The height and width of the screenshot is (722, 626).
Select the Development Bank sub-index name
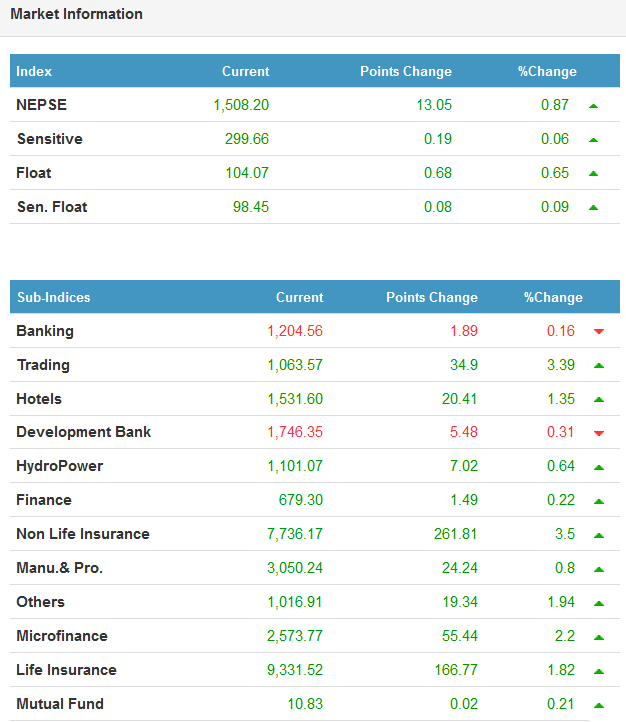84,432
